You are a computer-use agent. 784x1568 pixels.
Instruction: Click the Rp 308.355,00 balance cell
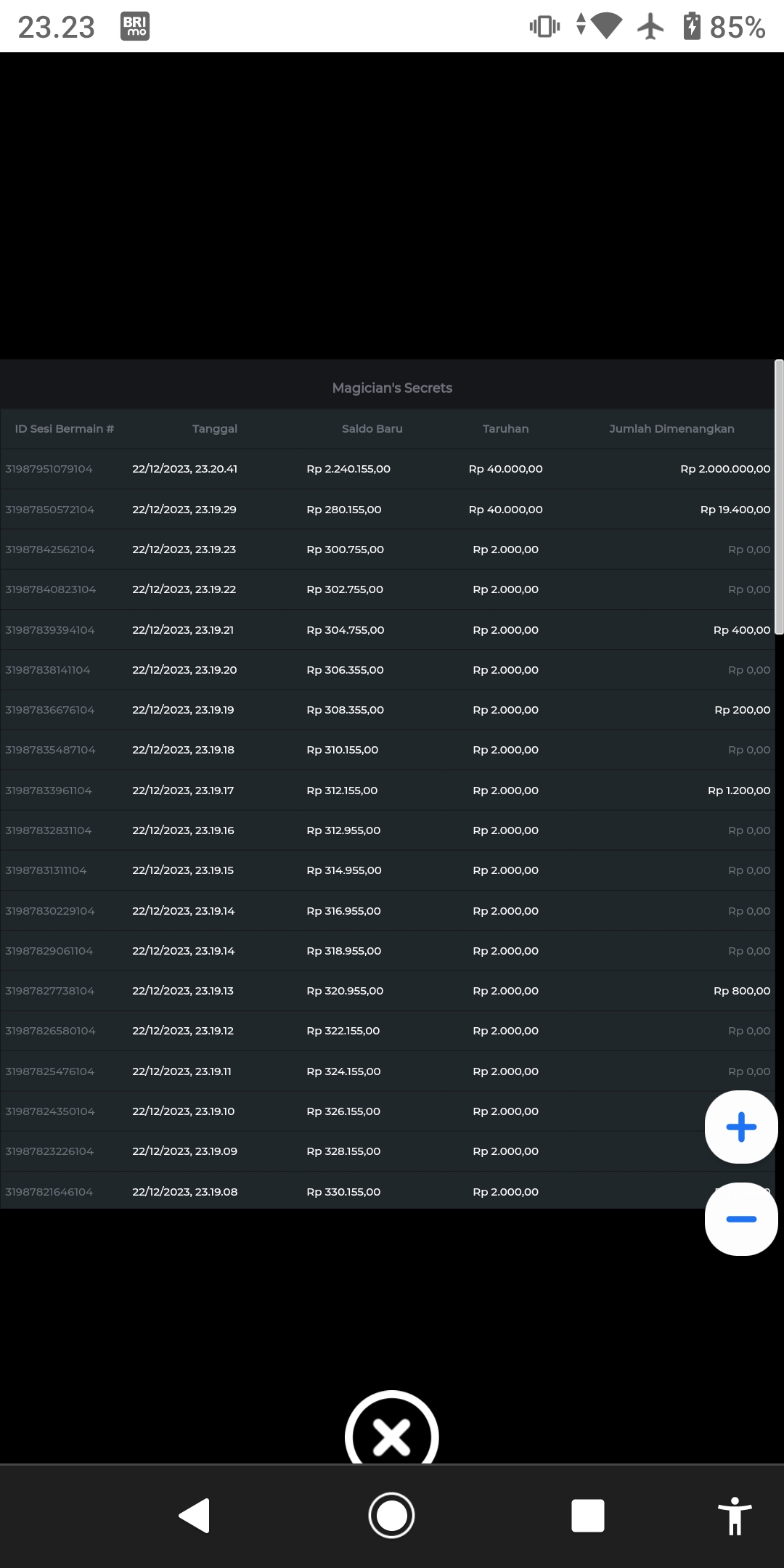(346, 710)
